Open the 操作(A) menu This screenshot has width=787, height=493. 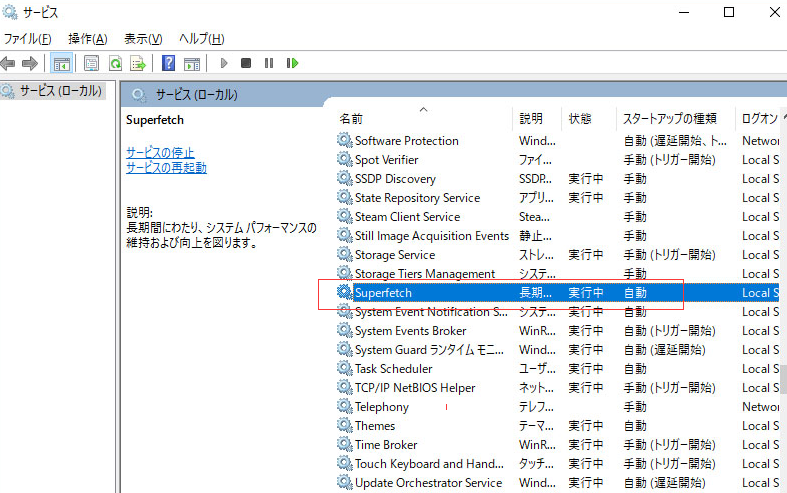[x=88, y=39]
